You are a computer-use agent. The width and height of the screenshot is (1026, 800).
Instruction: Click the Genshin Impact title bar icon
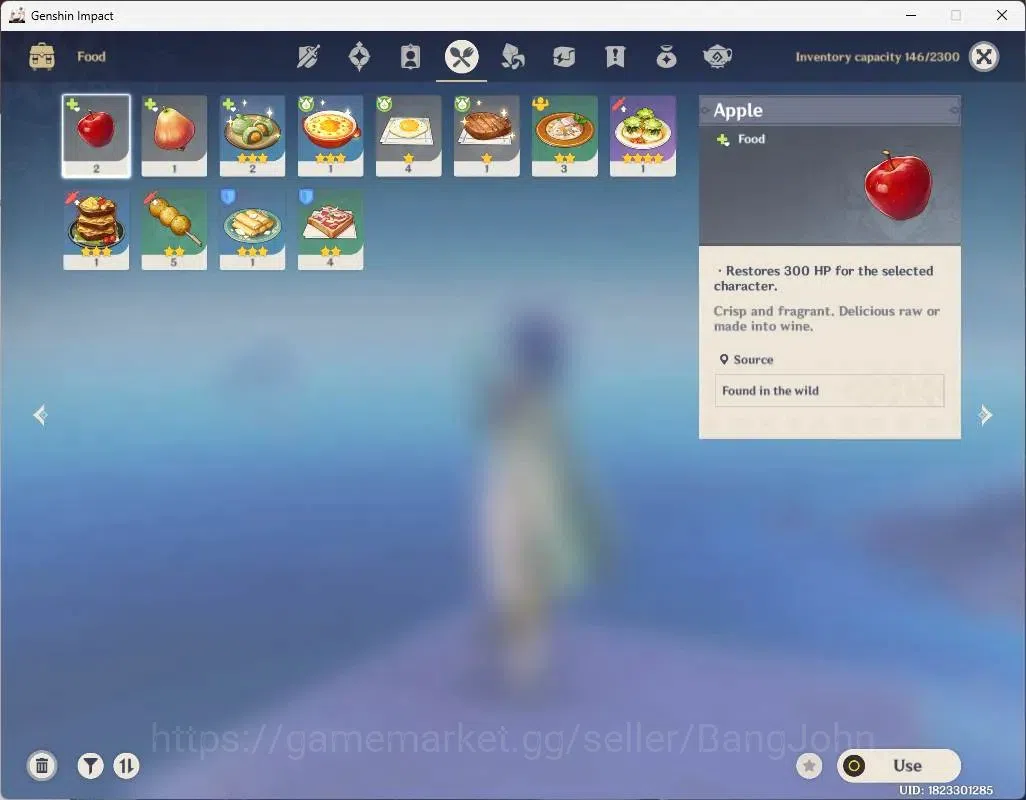click(x=17, y=15)
